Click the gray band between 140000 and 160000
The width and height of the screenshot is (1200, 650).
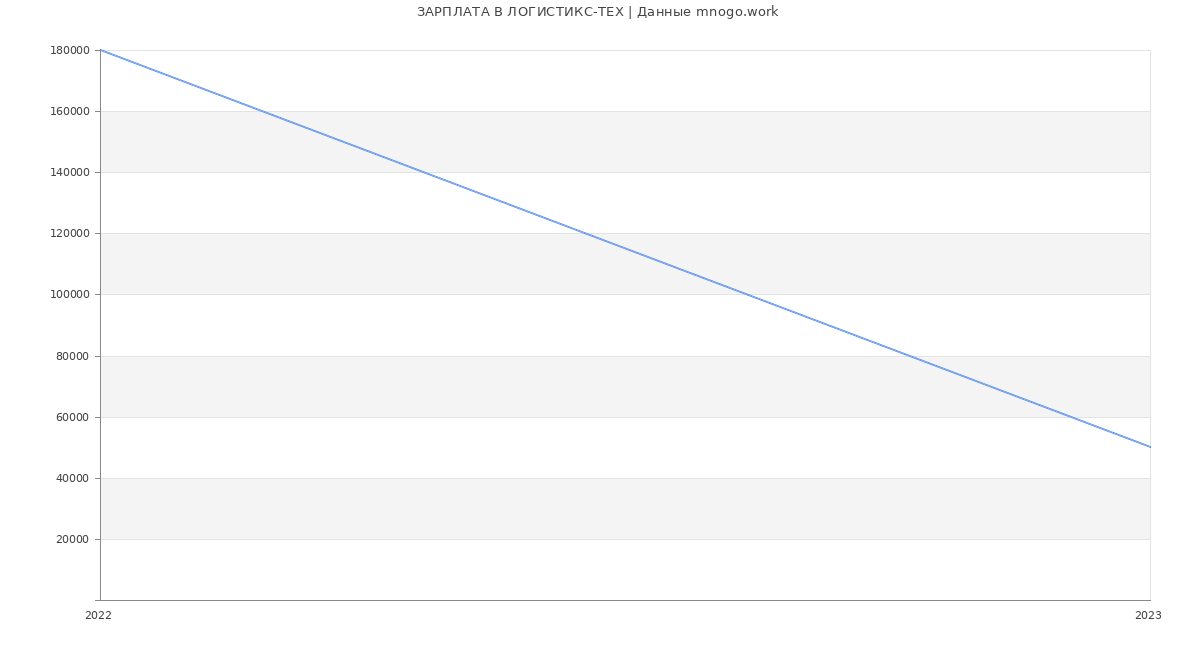[x=625, y=141]
